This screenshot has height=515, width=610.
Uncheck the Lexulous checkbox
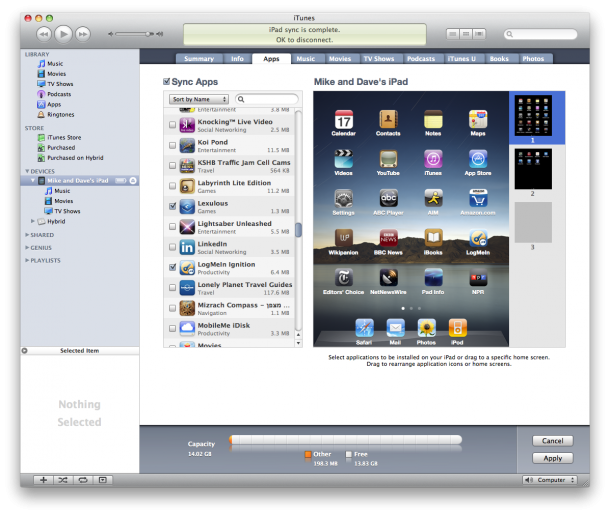[x=172, y=206]
